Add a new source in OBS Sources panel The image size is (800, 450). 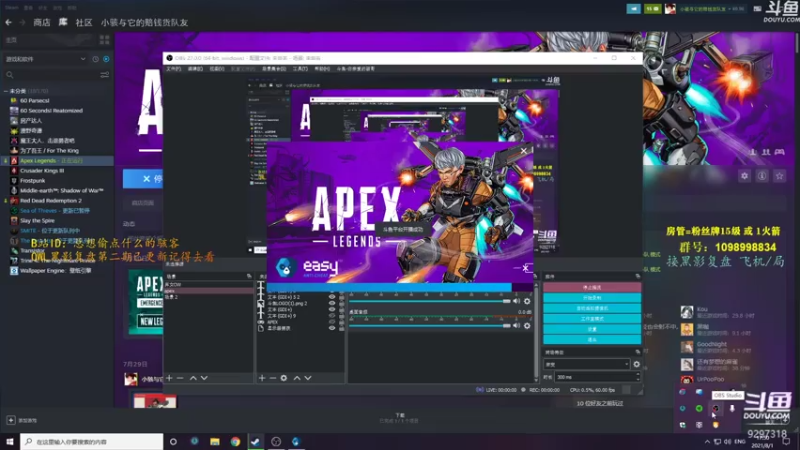click(262, 378)
